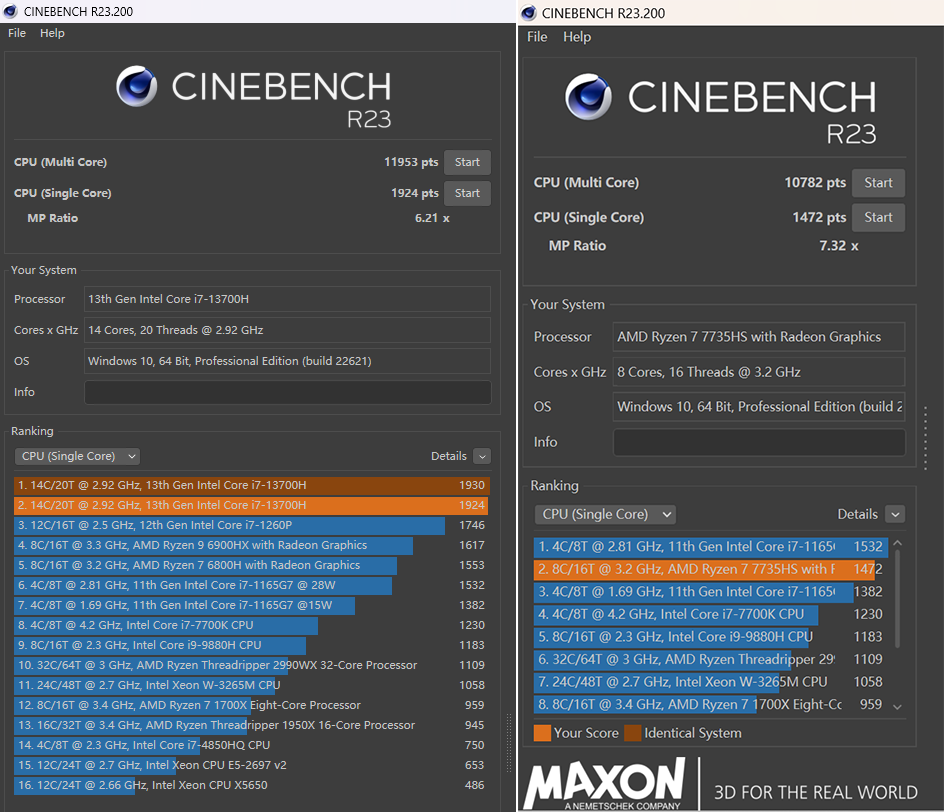Select rank 3 row scoring 1382 in Ryzen window
This screenshot has height=812, width=944.
pyautogui.click(x=710, y=592)
